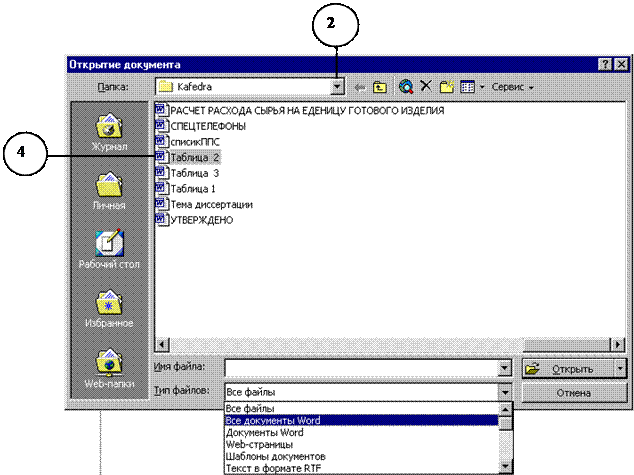The height and width of the screenshot is (475, 634).
Task: Click the Открыть button
Action: pos(568,369)
